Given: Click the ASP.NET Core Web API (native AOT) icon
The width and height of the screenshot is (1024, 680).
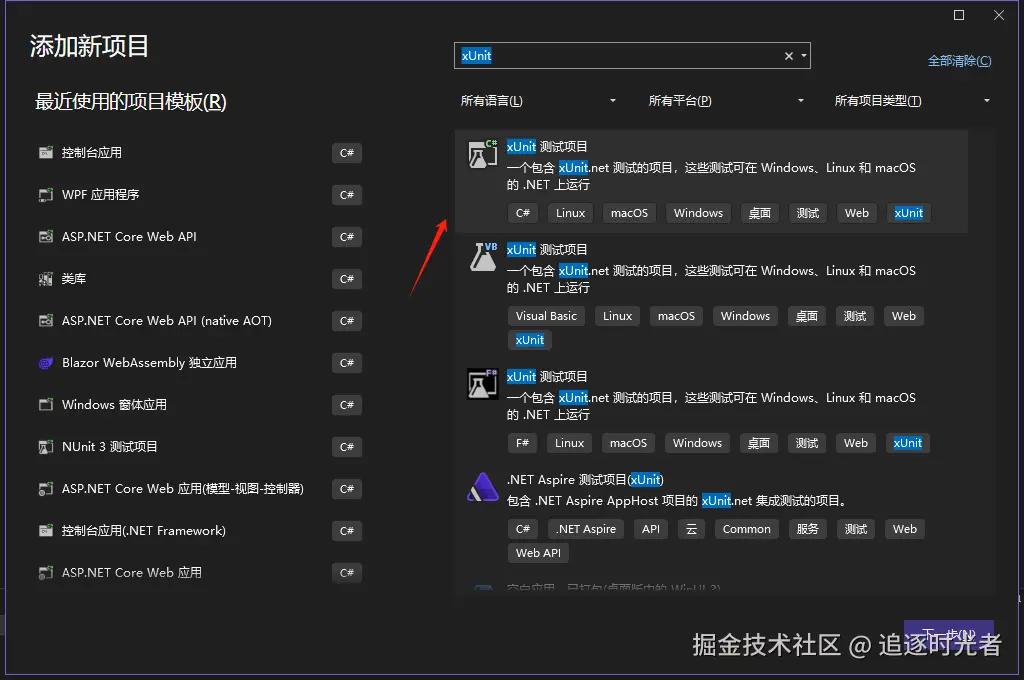Looking at the screenshot, I should click(46, 321).
